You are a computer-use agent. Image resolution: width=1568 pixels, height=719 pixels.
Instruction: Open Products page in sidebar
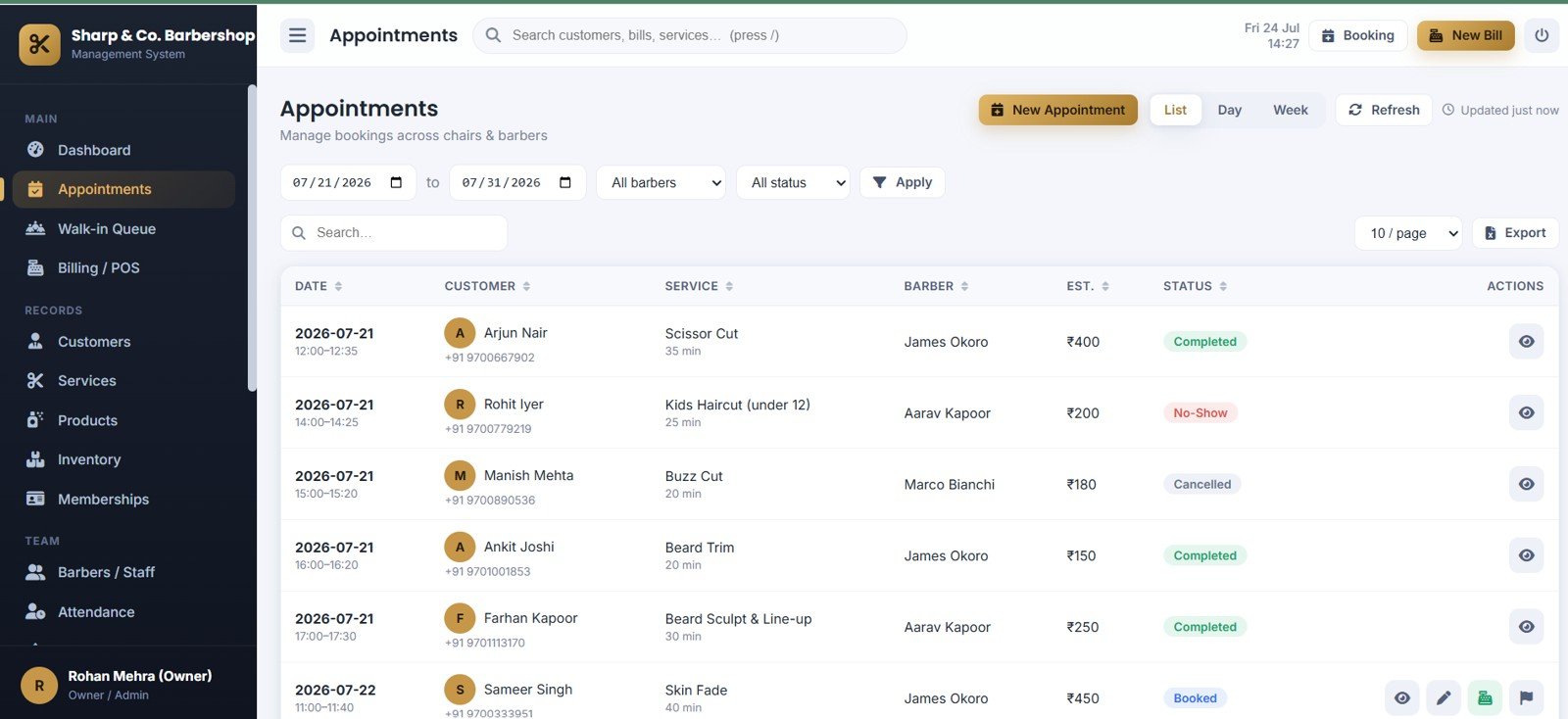[123, 420]
